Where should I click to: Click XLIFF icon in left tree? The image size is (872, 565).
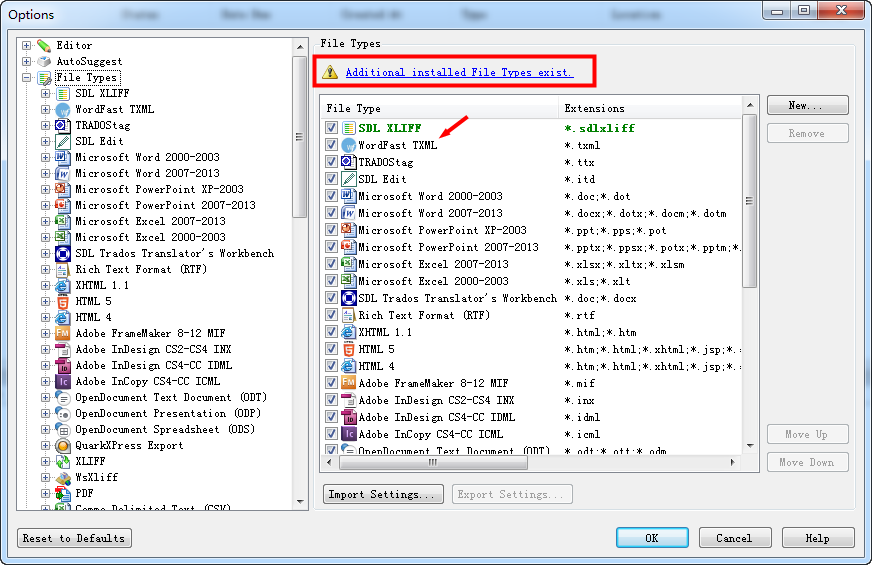pos(63,462)
